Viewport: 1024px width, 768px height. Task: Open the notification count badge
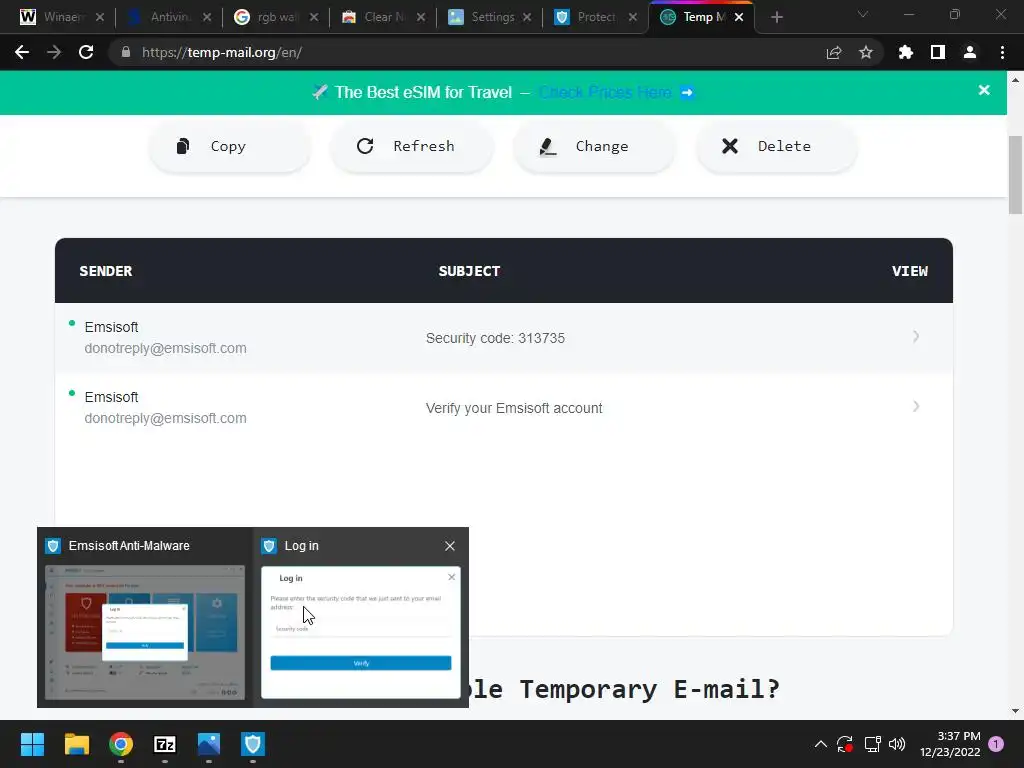[996, 744]
